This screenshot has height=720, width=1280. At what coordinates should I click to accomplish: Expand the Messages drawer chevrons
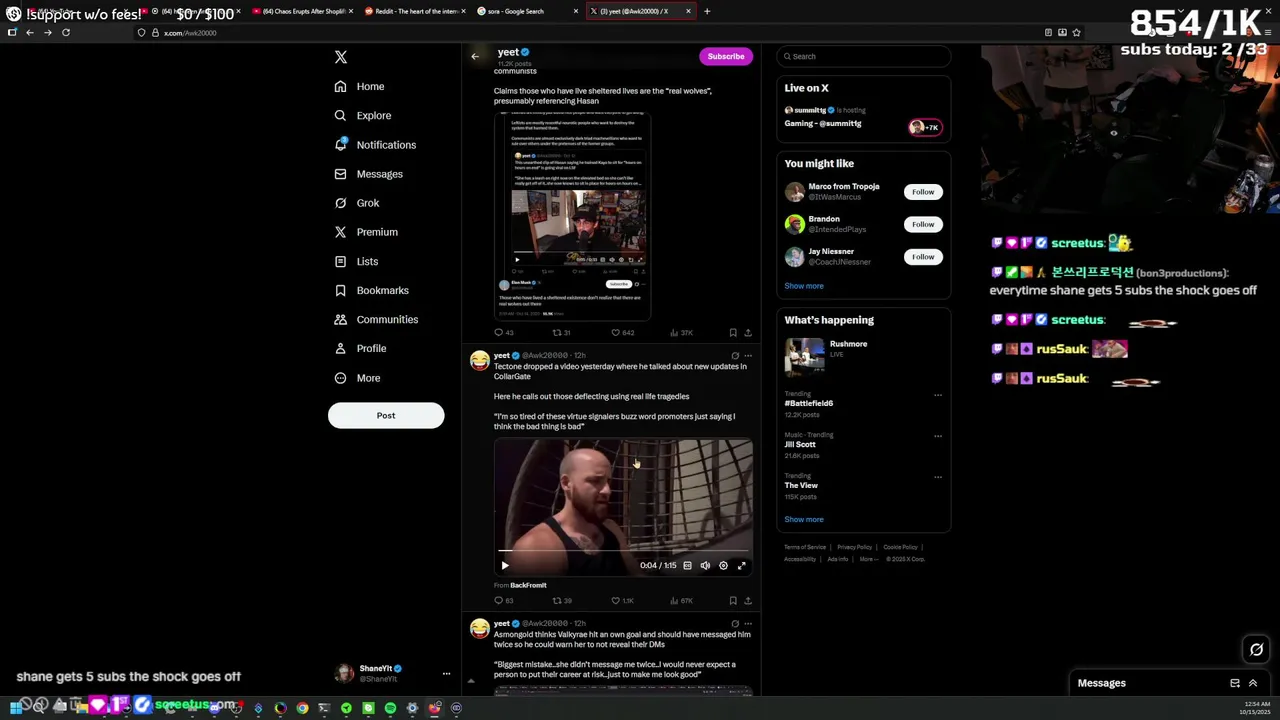point(1253,683)
